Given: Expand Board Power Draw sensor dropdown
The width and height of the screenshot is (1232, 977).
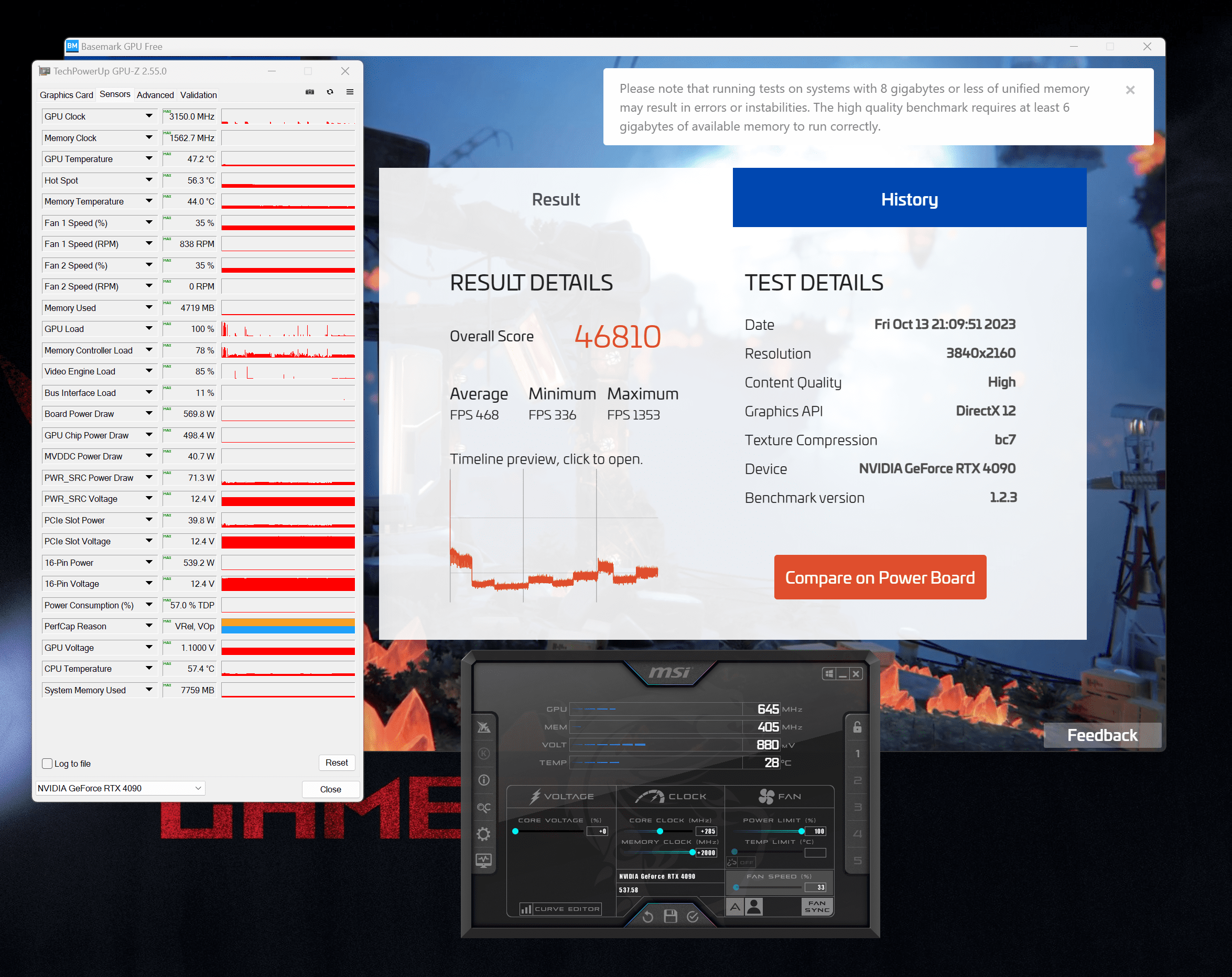Looking at the screenshot, I should click(149, 413).
